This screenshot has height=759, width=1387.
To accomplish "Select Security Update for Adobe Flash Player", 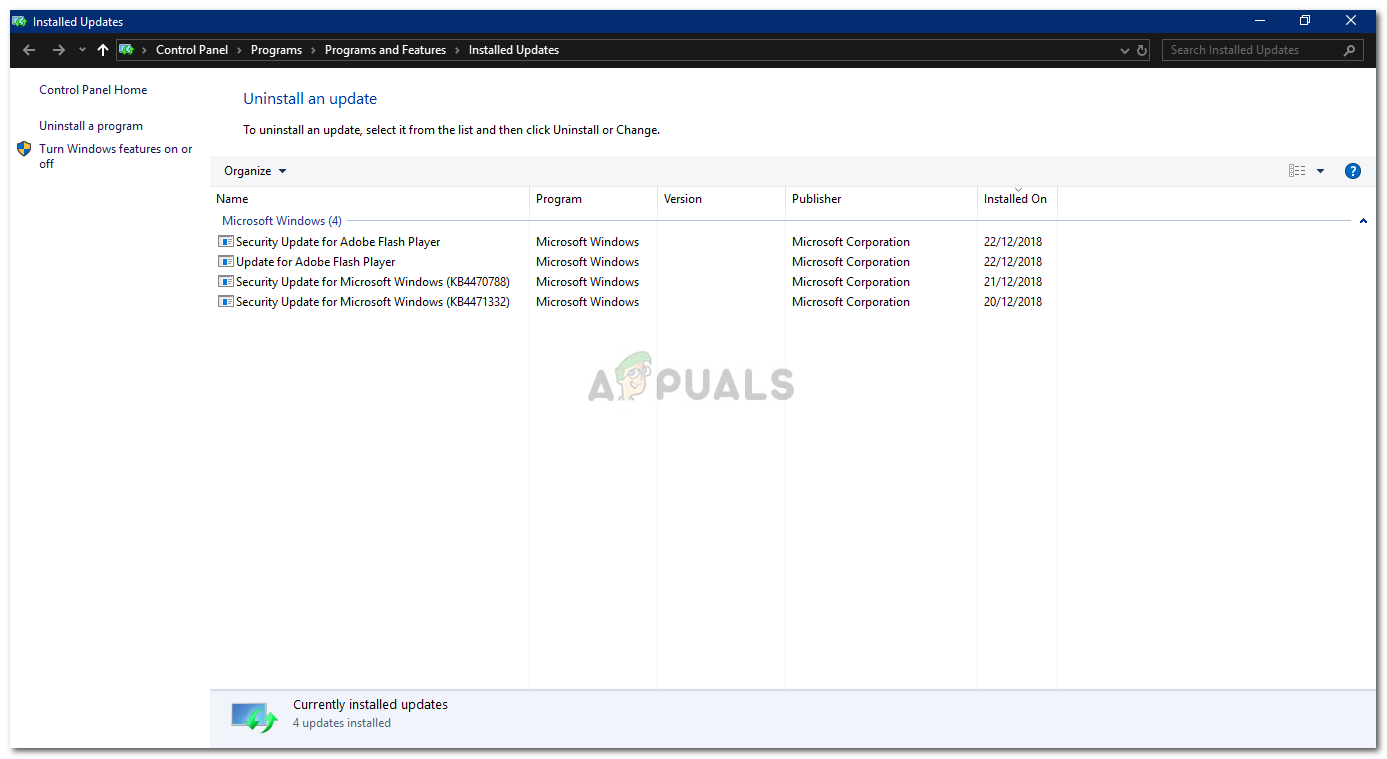I will (x=338, y=242).
